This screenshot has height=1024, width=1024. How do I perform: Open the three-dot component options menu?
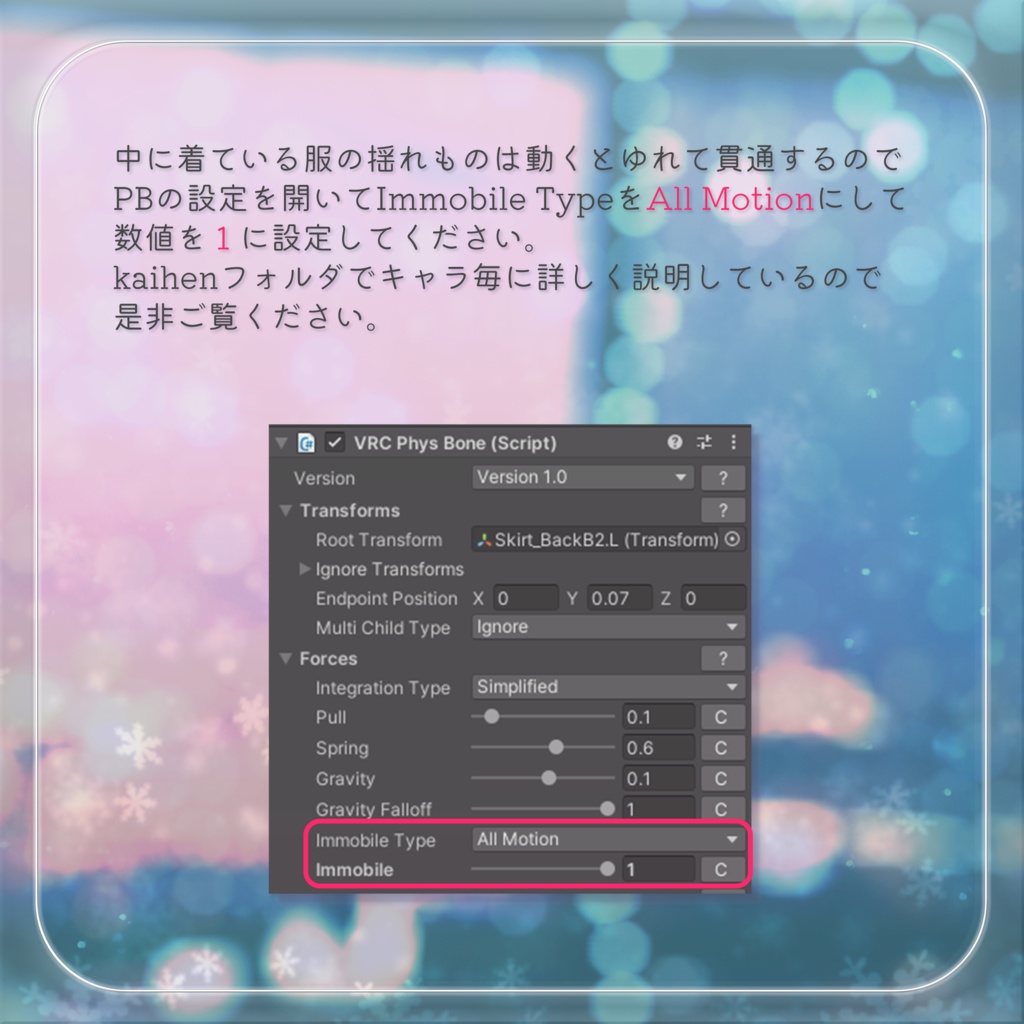coord(732,443)
